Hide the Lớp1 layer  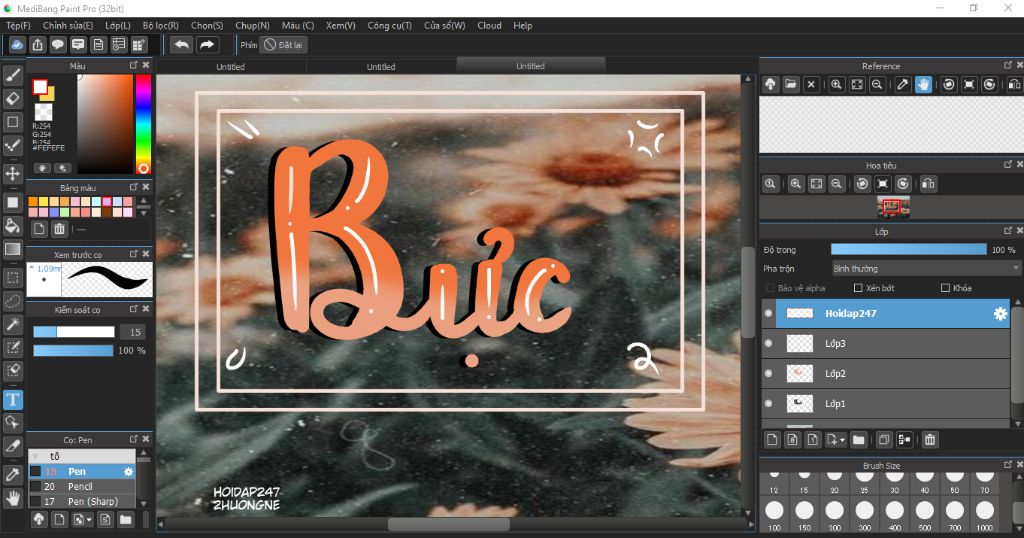click(769, 404)
